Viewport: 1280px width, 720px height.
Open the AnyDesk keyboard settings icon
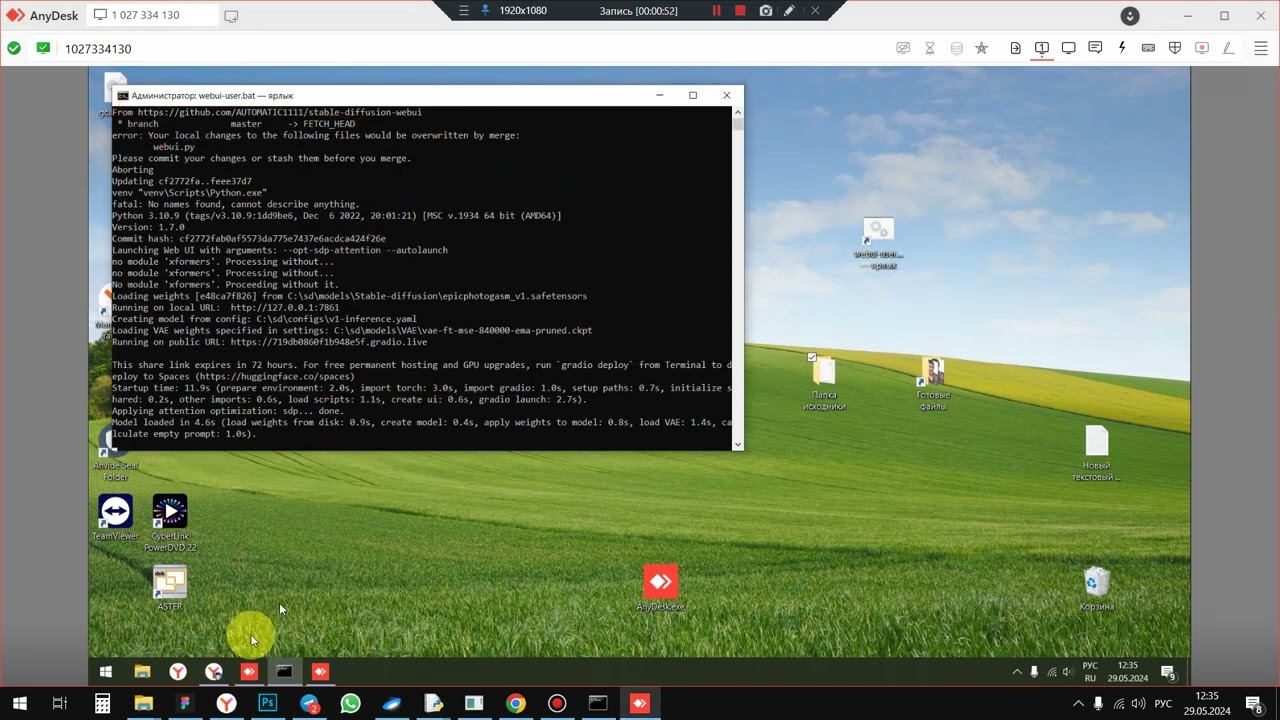pyautogui.click(x=1148, y=48)
